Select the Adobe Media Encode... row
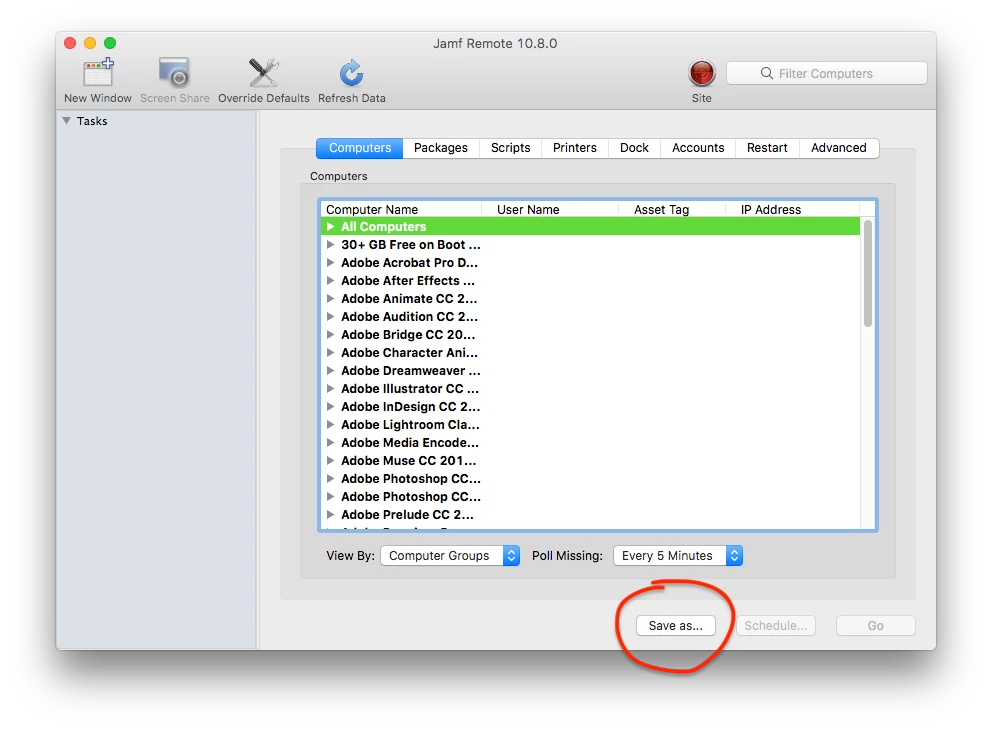The width and height of the screenshot is (992, 730). pyautogui.click(x=590, y=443)
